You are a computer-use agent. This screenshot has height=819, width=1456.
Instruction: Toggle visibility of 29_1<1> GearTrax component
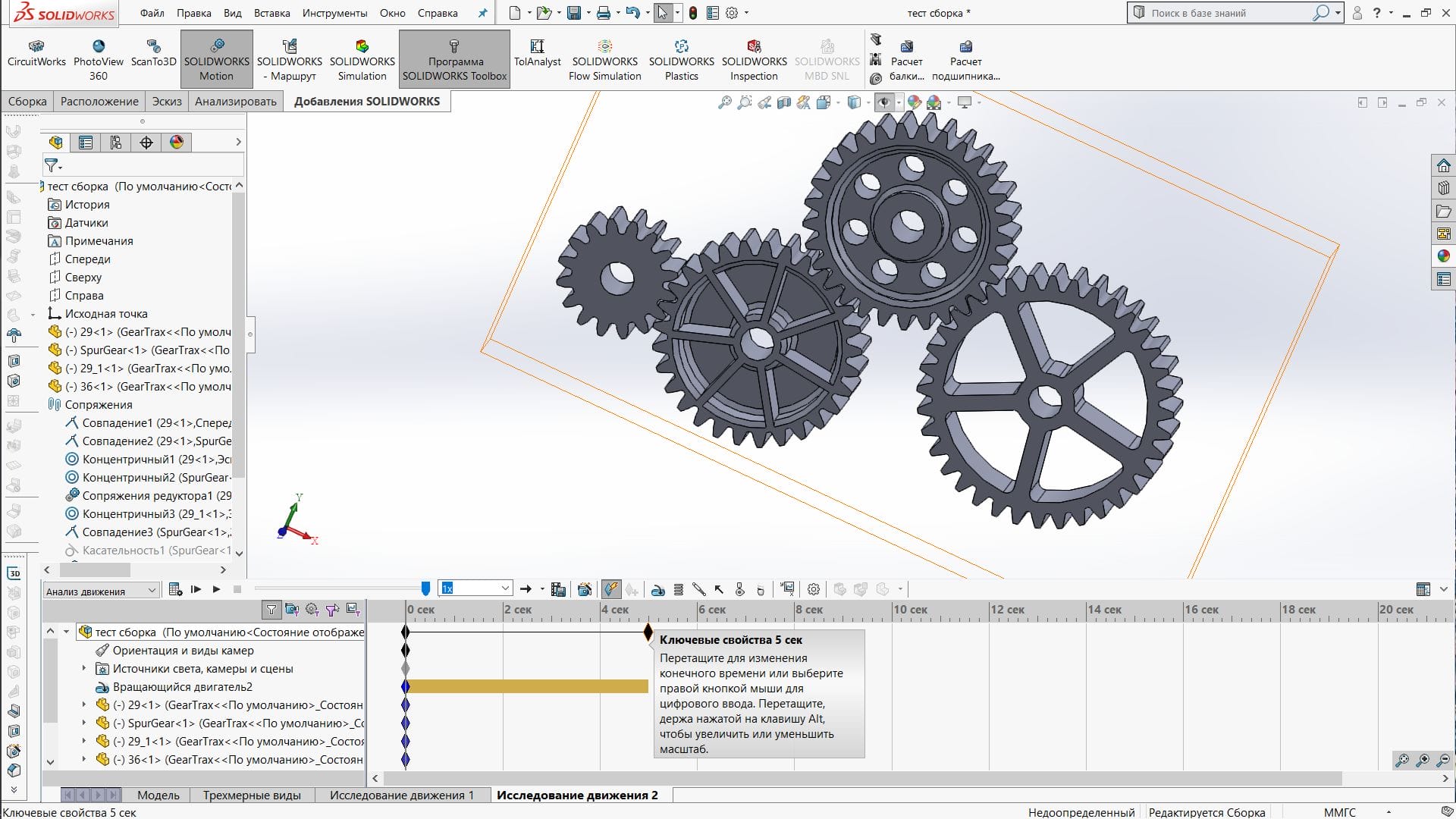[57, 368]
